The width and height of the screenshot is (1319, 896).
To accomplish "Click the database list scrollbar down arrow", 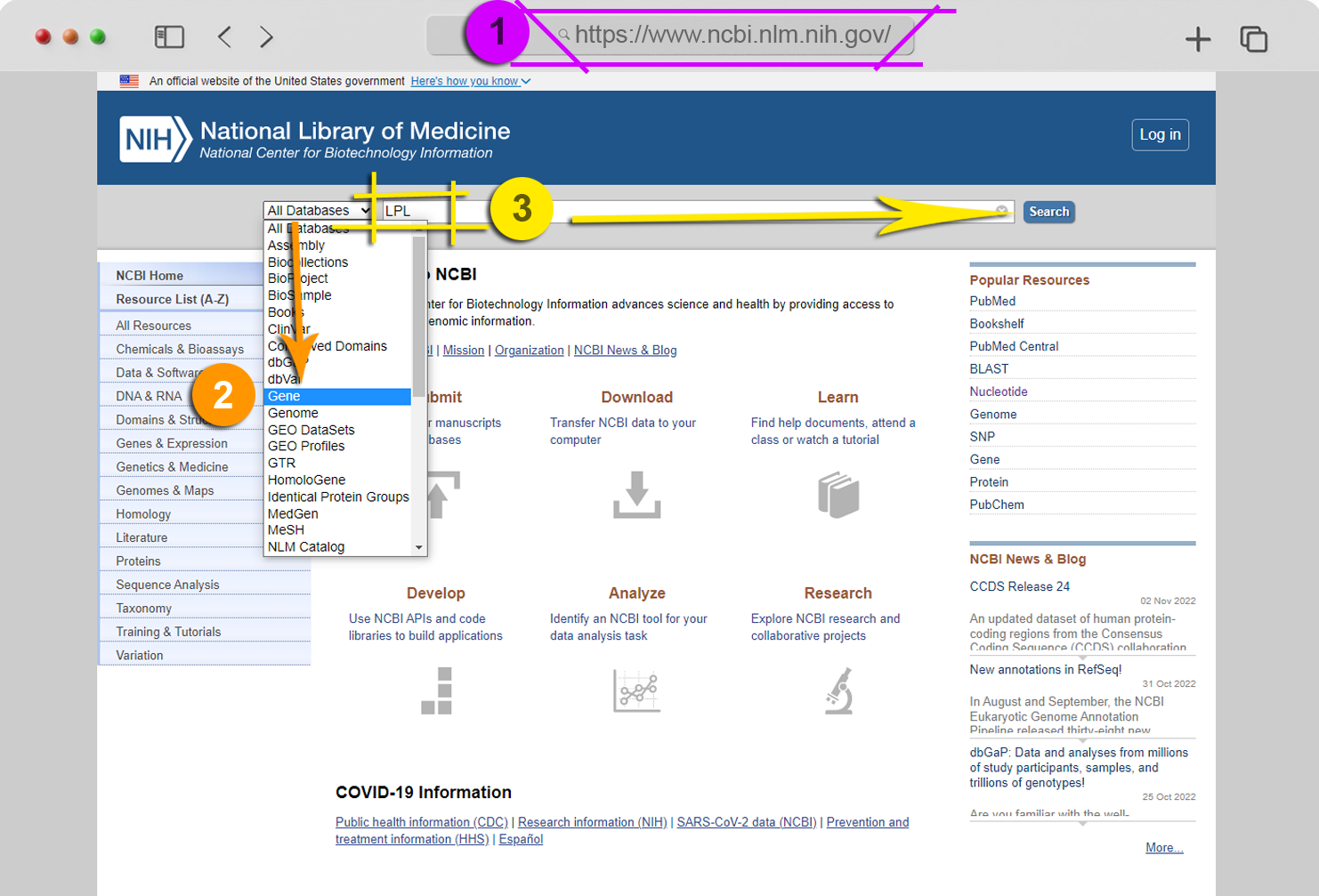I will [x=419, y=547].
